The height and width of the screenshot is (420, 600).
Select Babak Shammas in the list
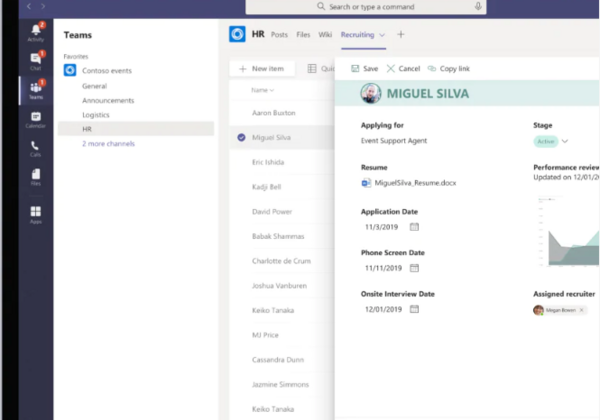coord(278,236)
